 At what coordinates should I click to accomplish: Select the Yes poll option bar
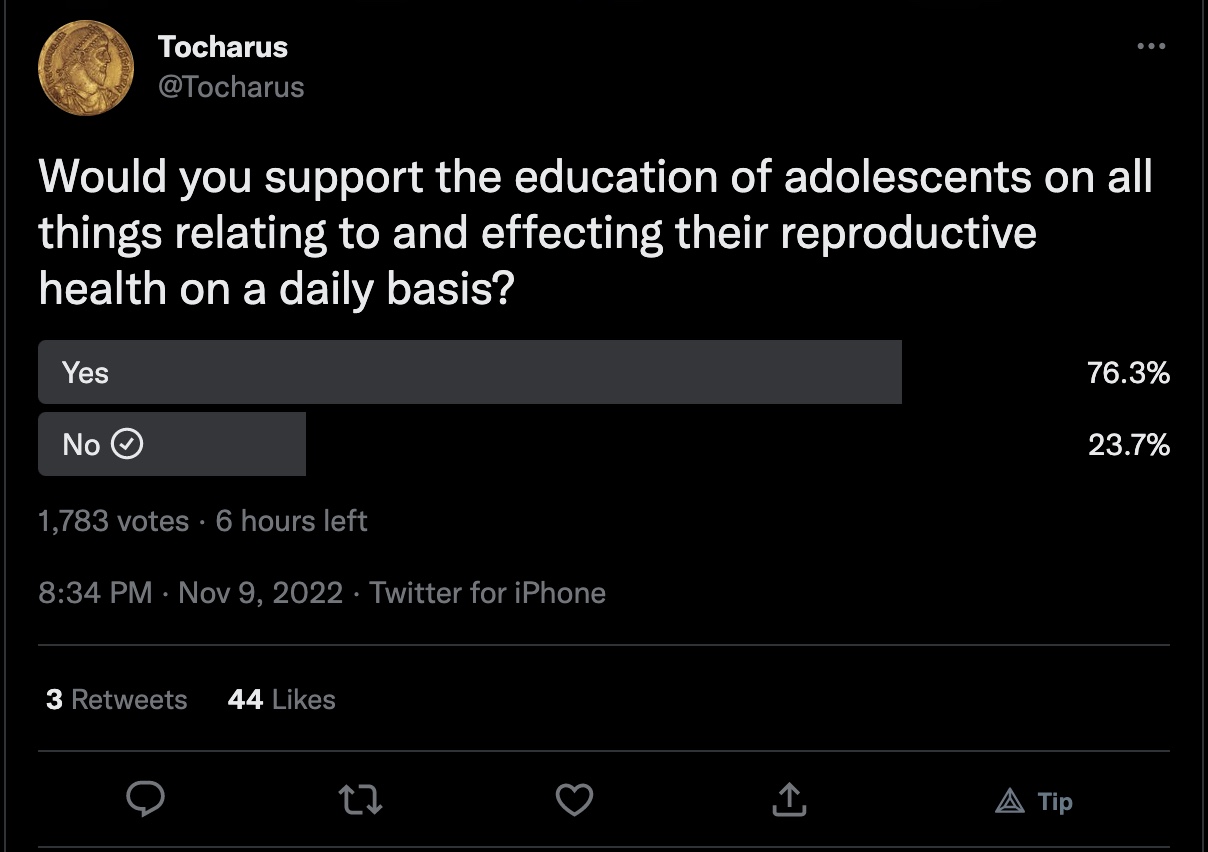coord(470,372)
